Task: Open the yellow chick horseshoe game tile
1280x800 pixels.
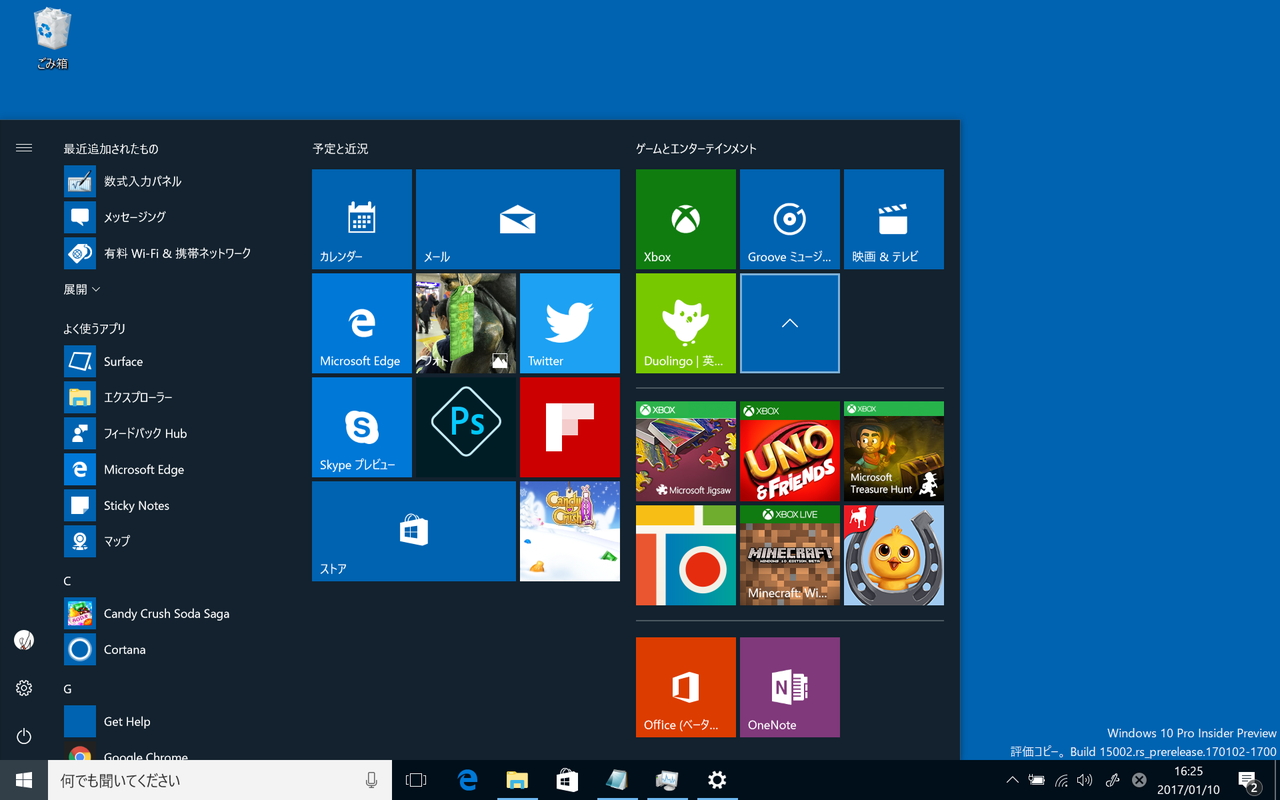Action: [894, 555]
